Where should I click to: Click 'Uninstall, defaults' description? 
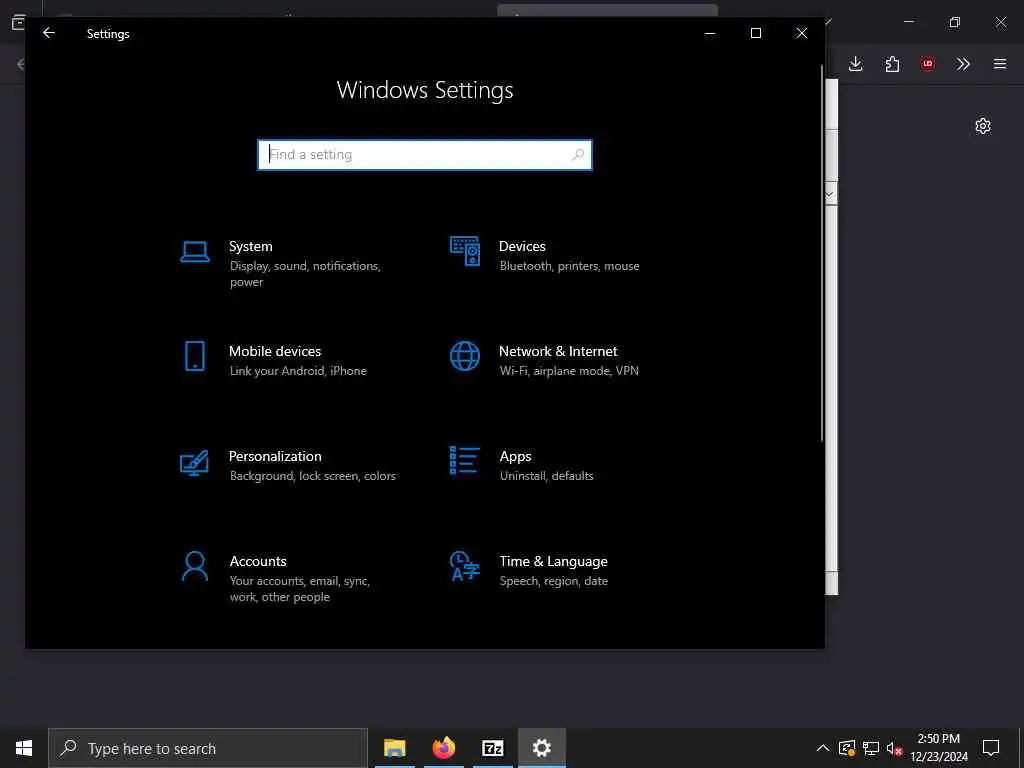pyautogui.click(x=547, y=476)
